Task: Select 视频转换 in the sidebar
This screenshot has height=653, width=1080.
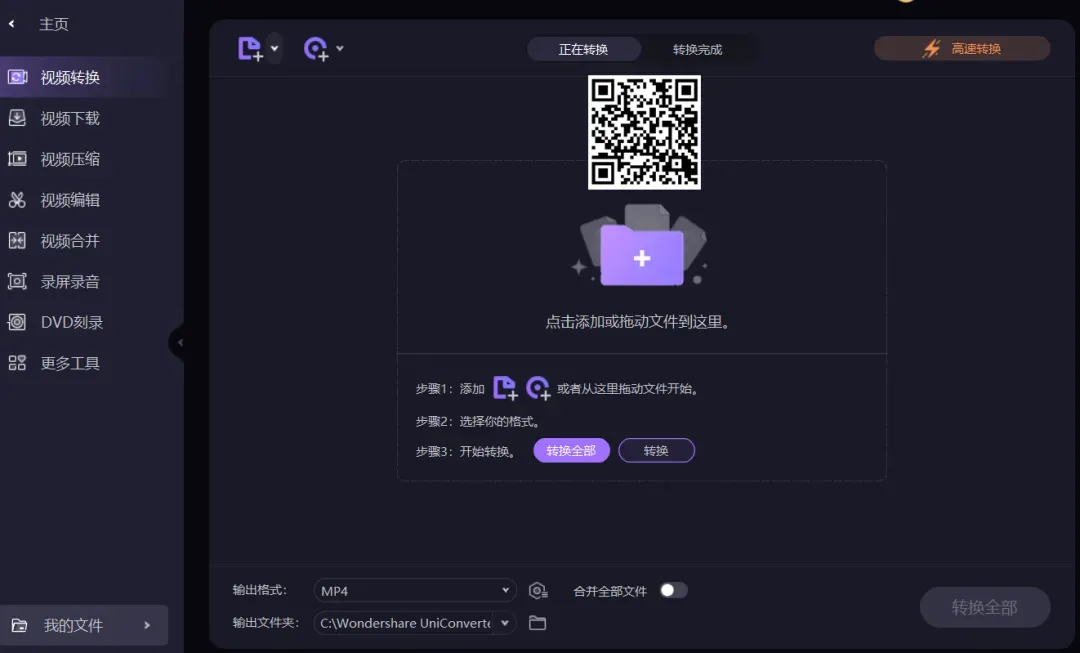Action: point(84,77)
